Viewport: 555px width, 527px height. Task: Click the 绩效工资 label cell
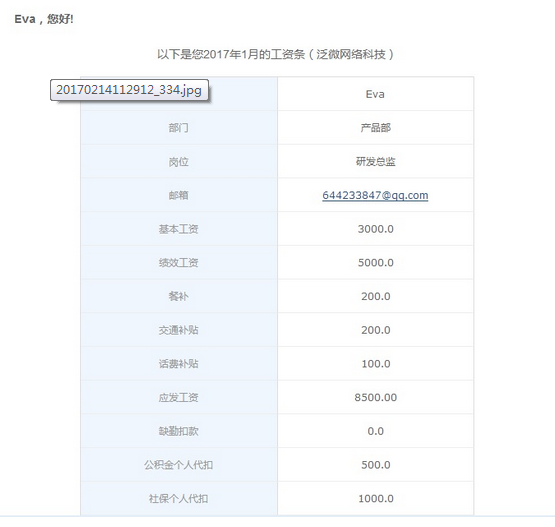coord(178,263)
